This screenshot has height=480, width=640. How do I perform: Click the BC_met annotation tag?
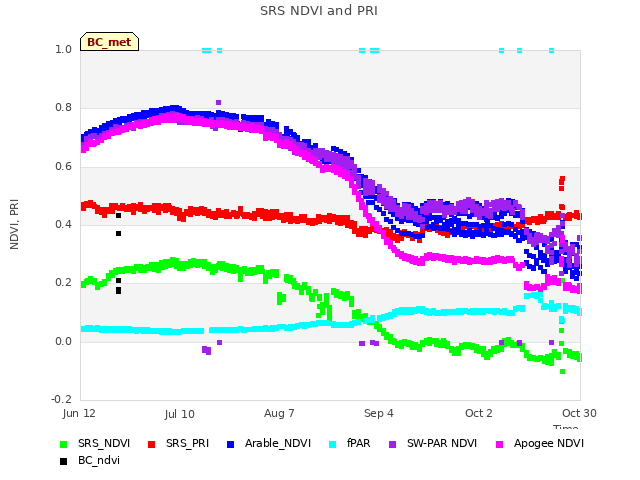click(109, 42)
